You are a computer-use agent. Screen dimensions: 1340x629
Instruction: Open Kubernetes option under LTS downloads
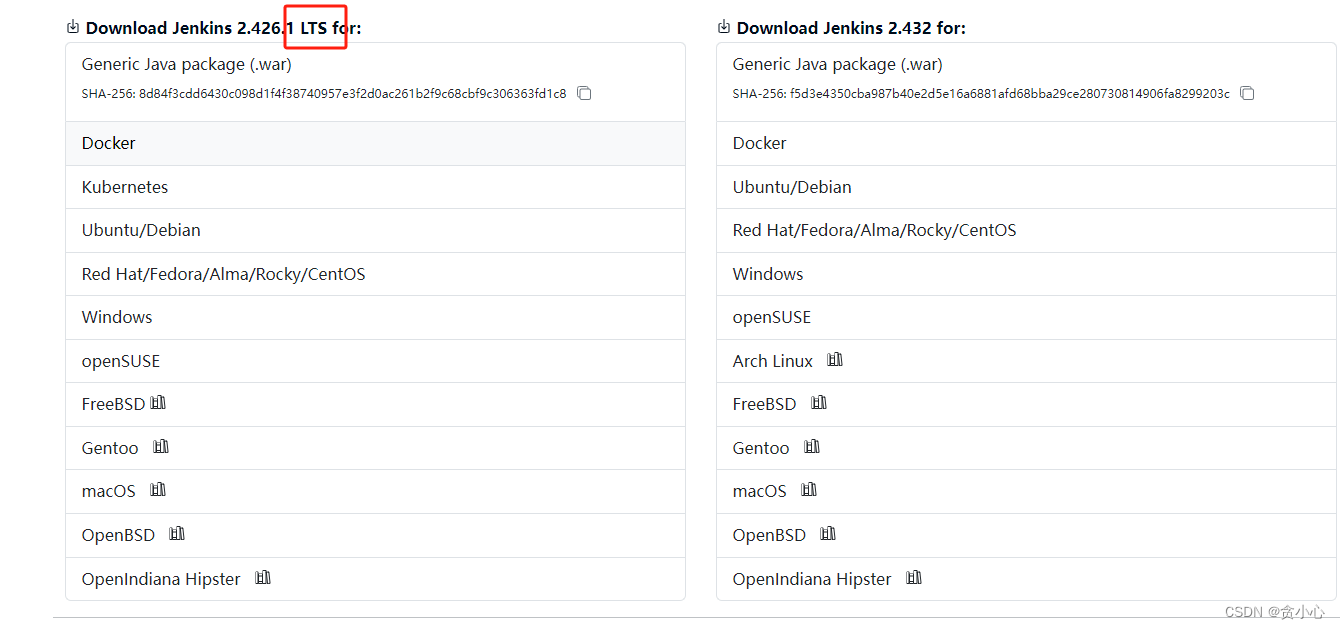[x=375, y=187]
